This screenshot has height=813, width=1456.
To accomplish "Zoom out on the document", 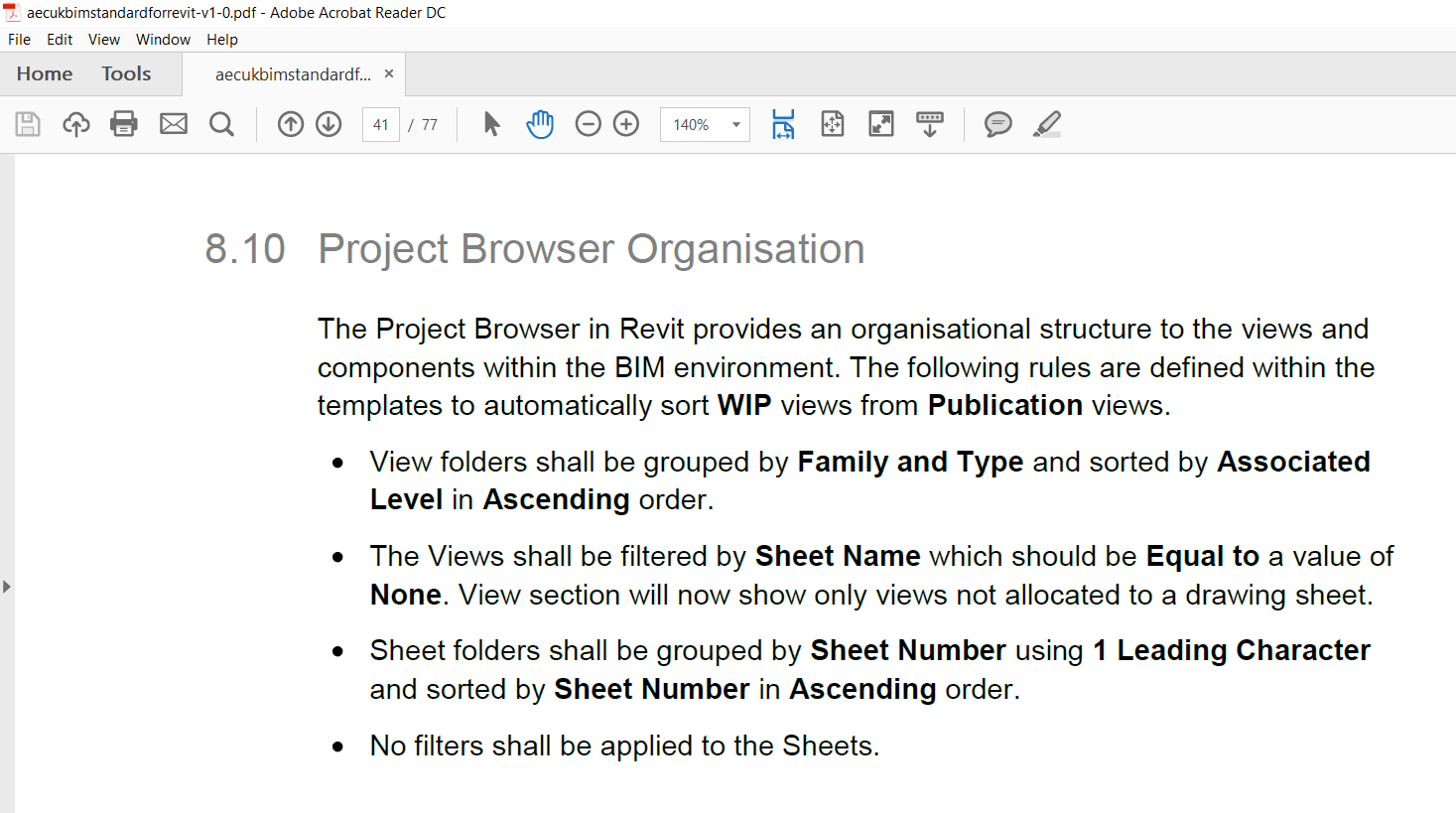I will pyautogui.click(x=588, y=124).
